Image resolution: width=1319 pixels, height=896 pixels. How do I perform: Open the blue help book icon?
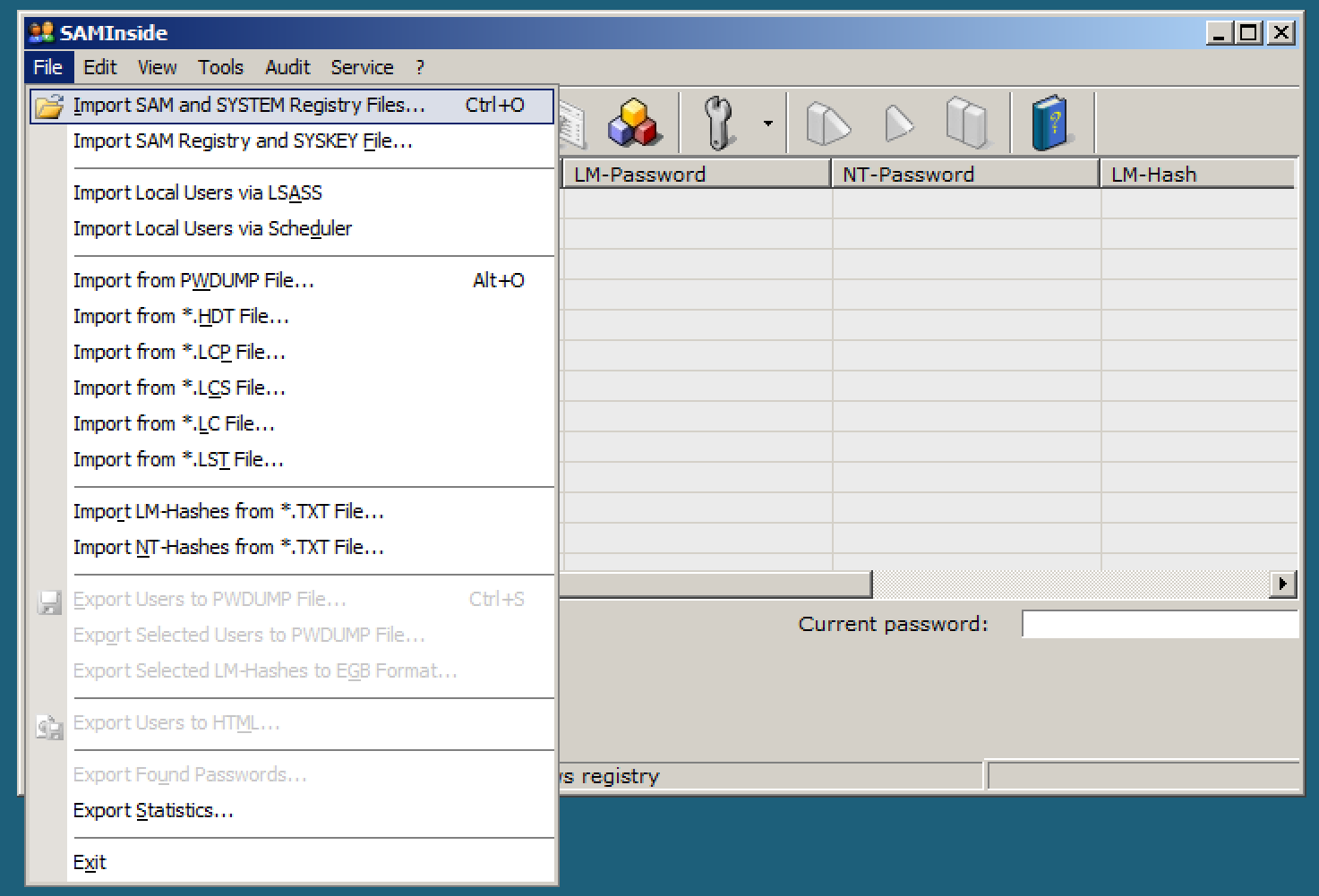1050,123
